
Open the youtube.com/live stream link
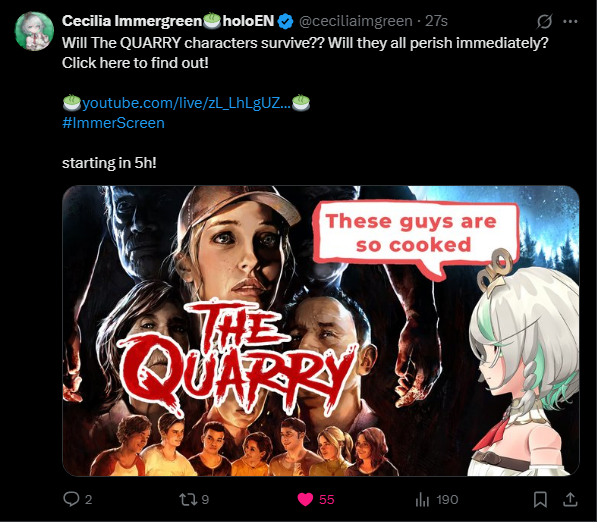(187, 103)
